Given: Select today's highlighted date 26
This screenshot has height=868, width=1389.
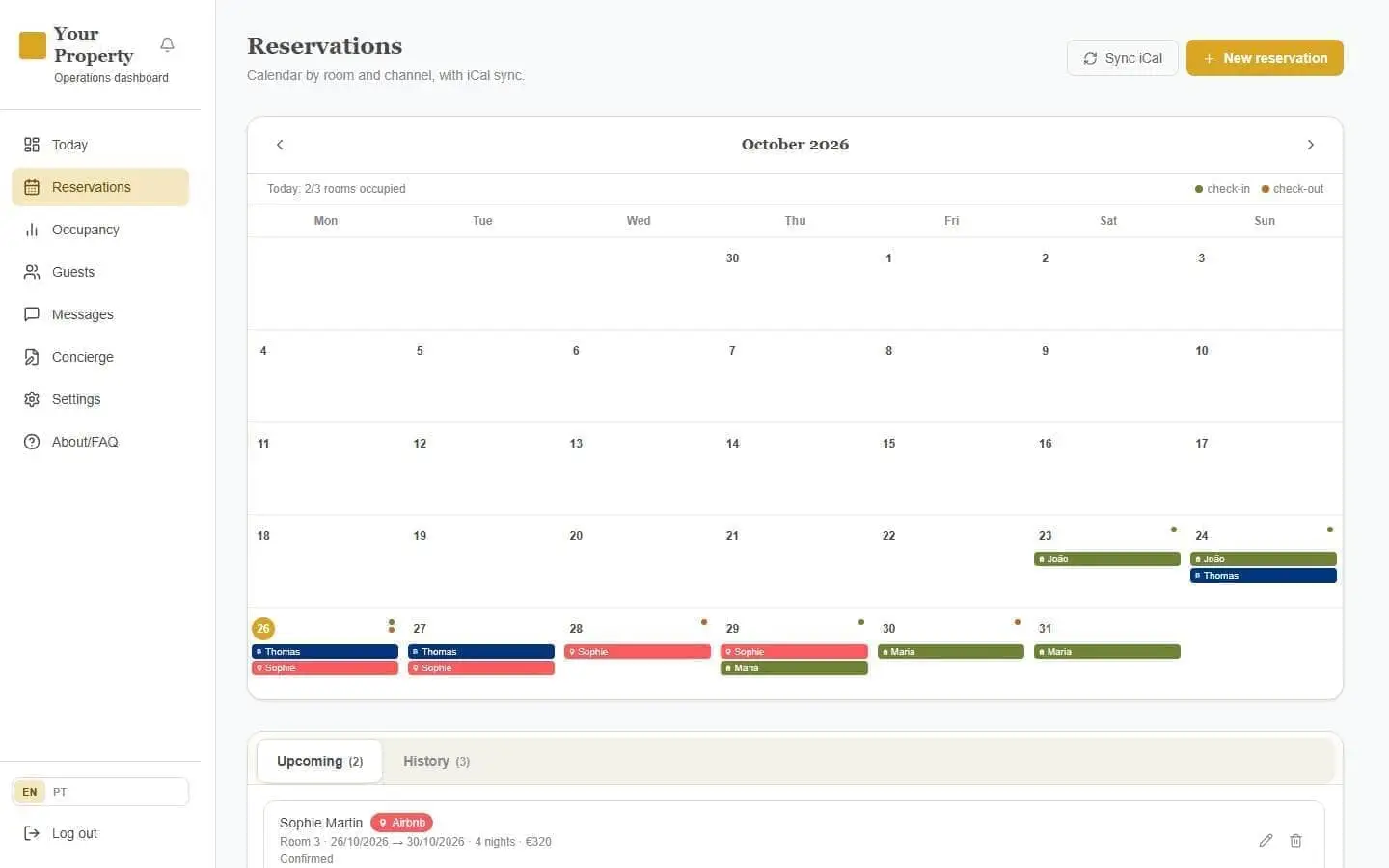Looking at the screenshot, I should (263, 629).
